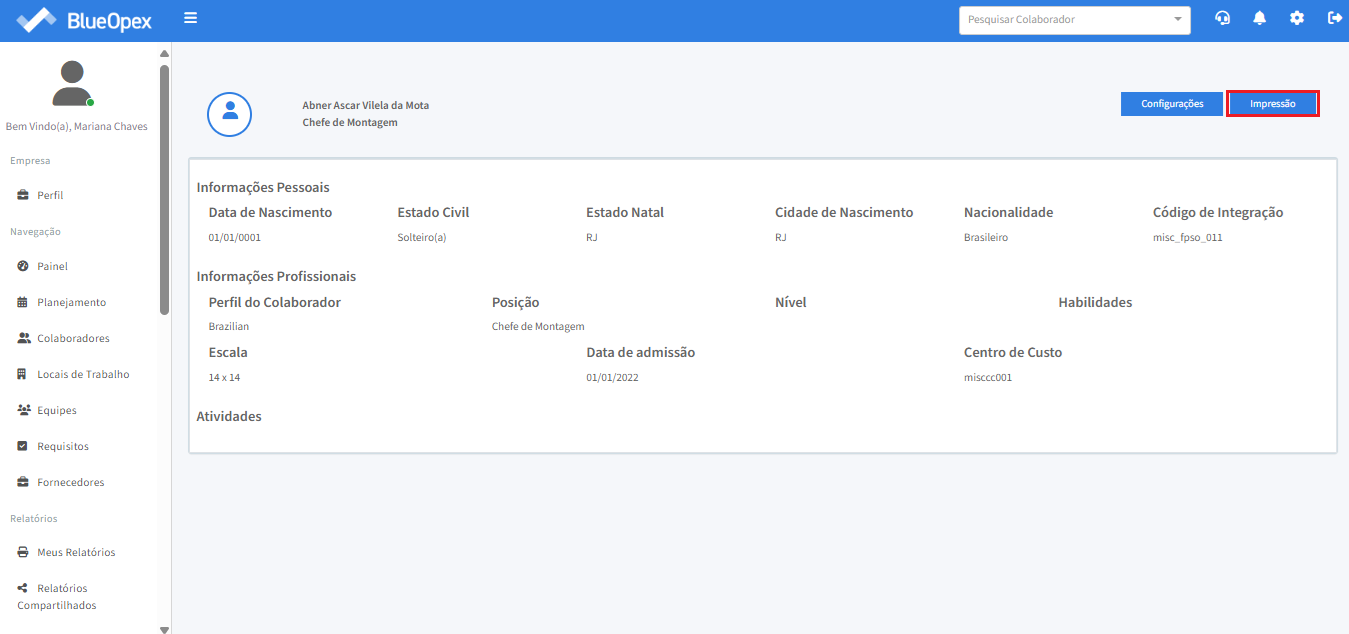Click the Atividades heading
This screenshot has height=634, width=1349.
coord(229,416)
